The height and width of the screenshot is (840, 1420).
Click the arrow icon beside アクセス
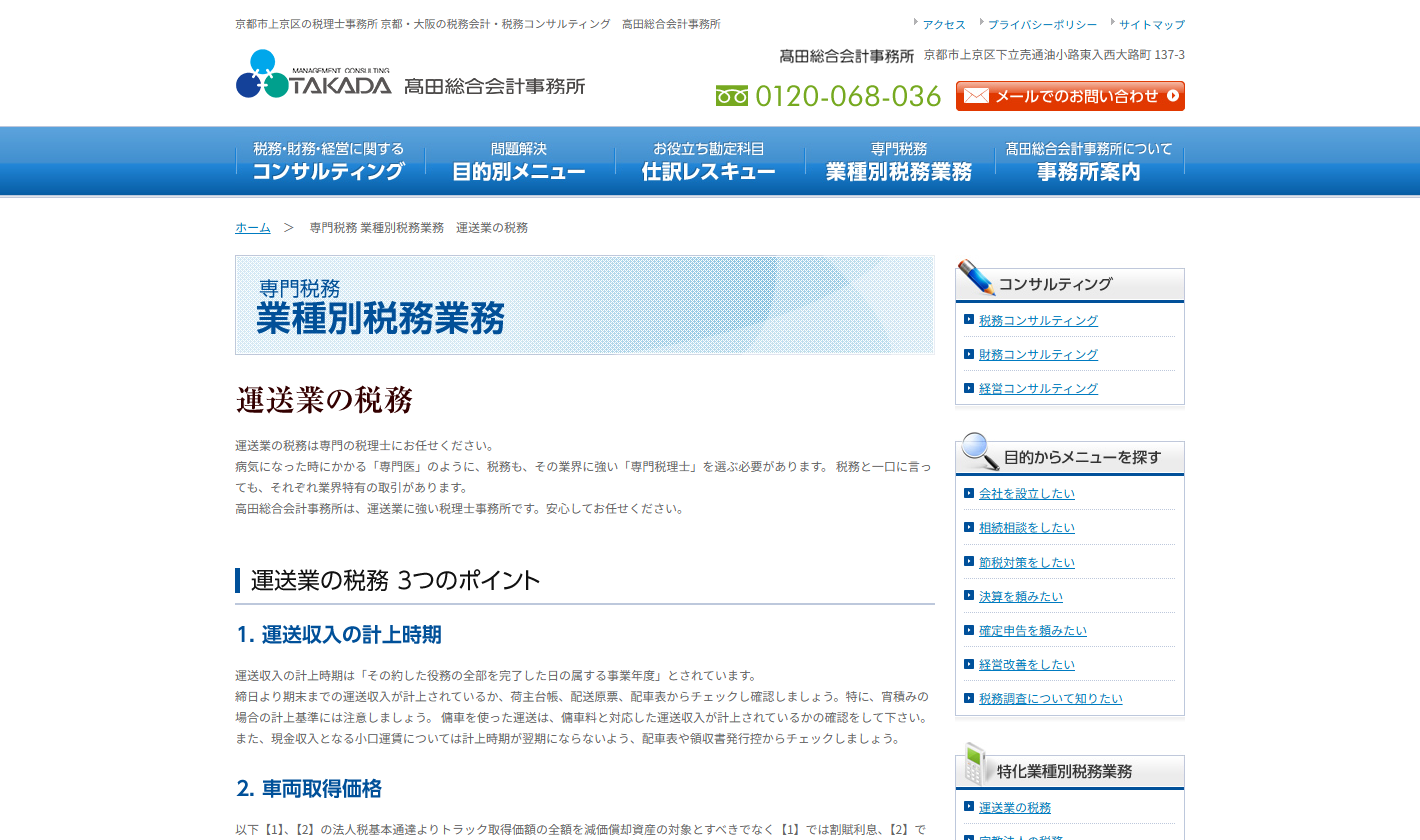(915, 22)
